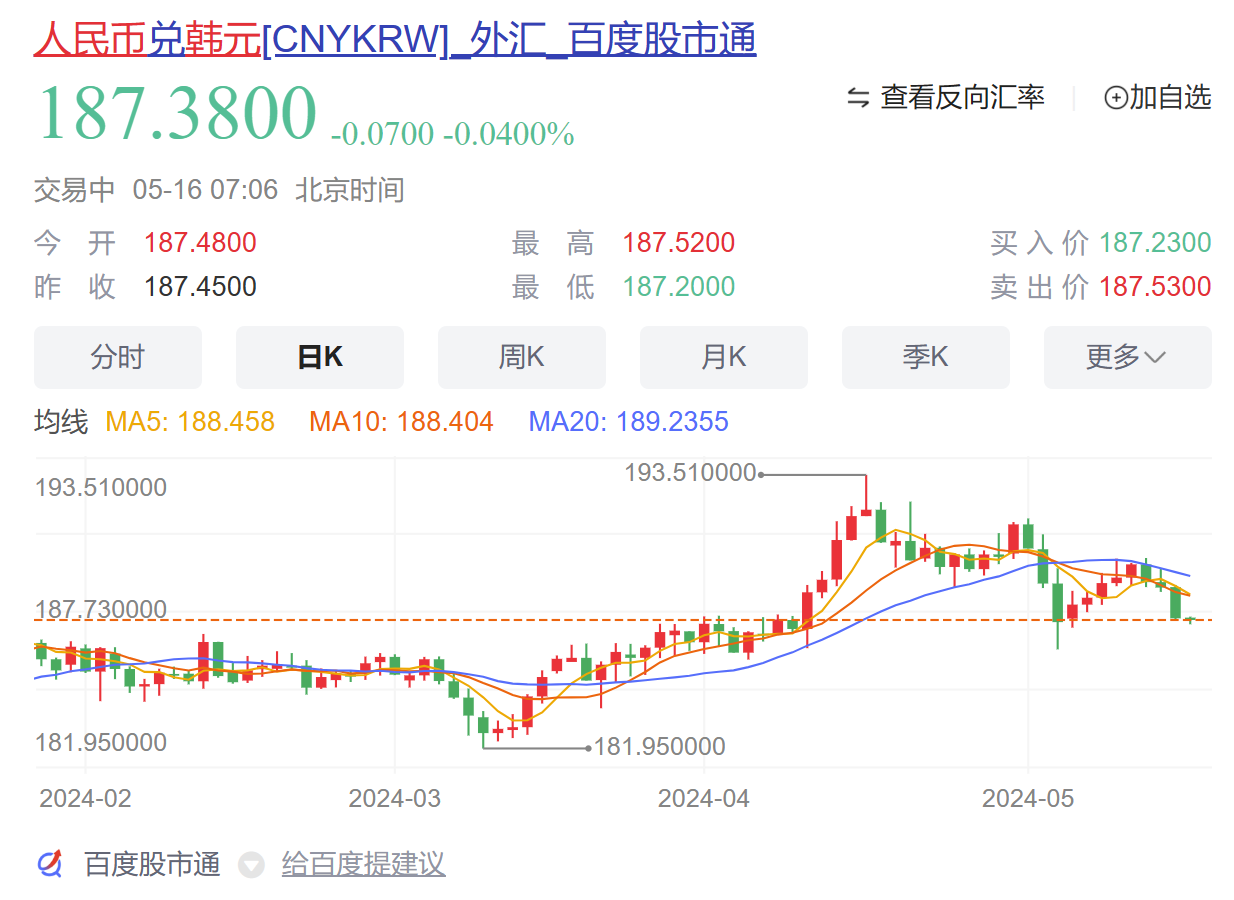The height and width of the screenshot is (900, 1234).
Task: Show the 季K chart tab
Action: pyautogui.click(x=926, y=357)
